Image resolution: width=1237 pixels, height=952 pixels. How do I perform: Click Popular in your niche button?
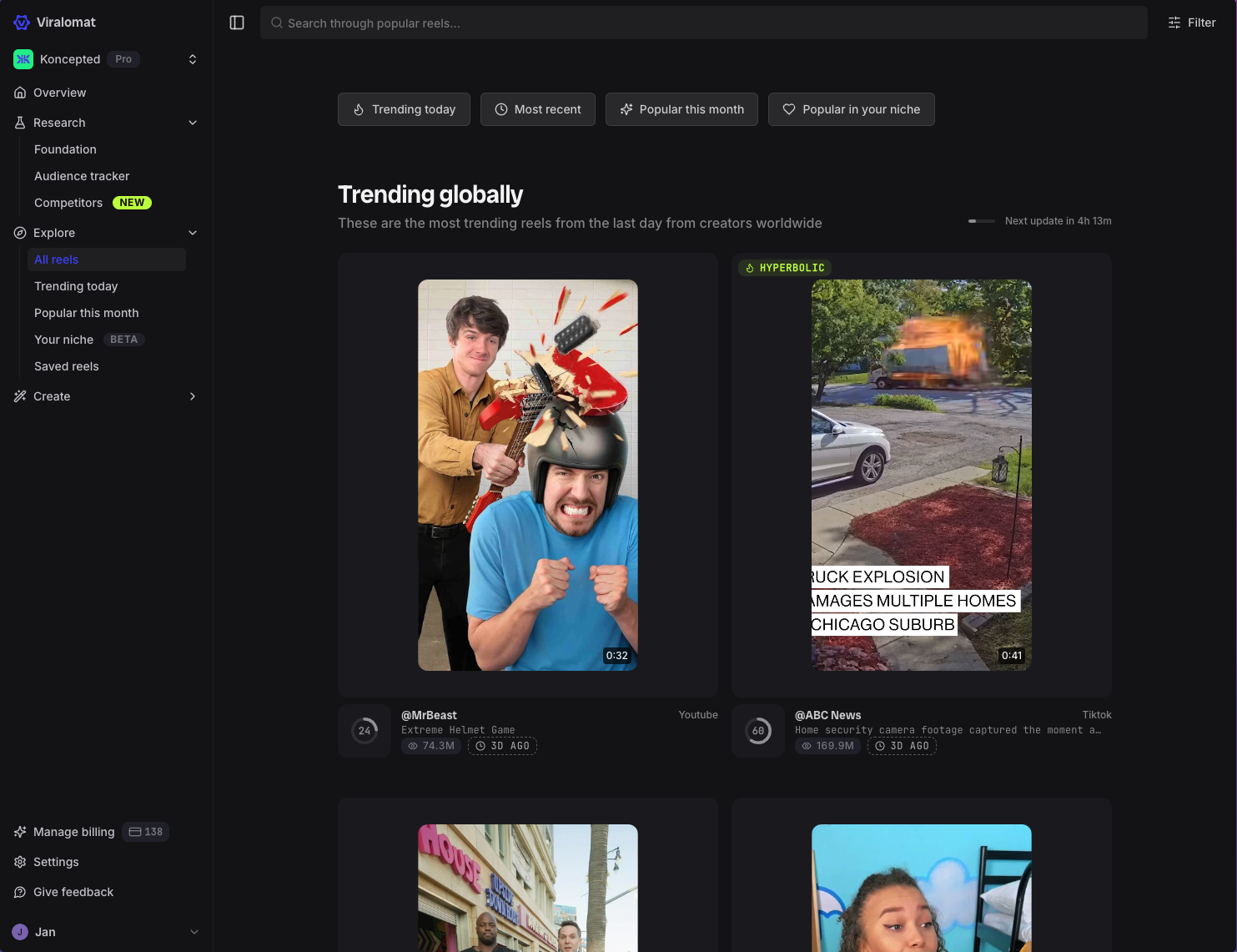pyautogui.click(x=852, y=109)
